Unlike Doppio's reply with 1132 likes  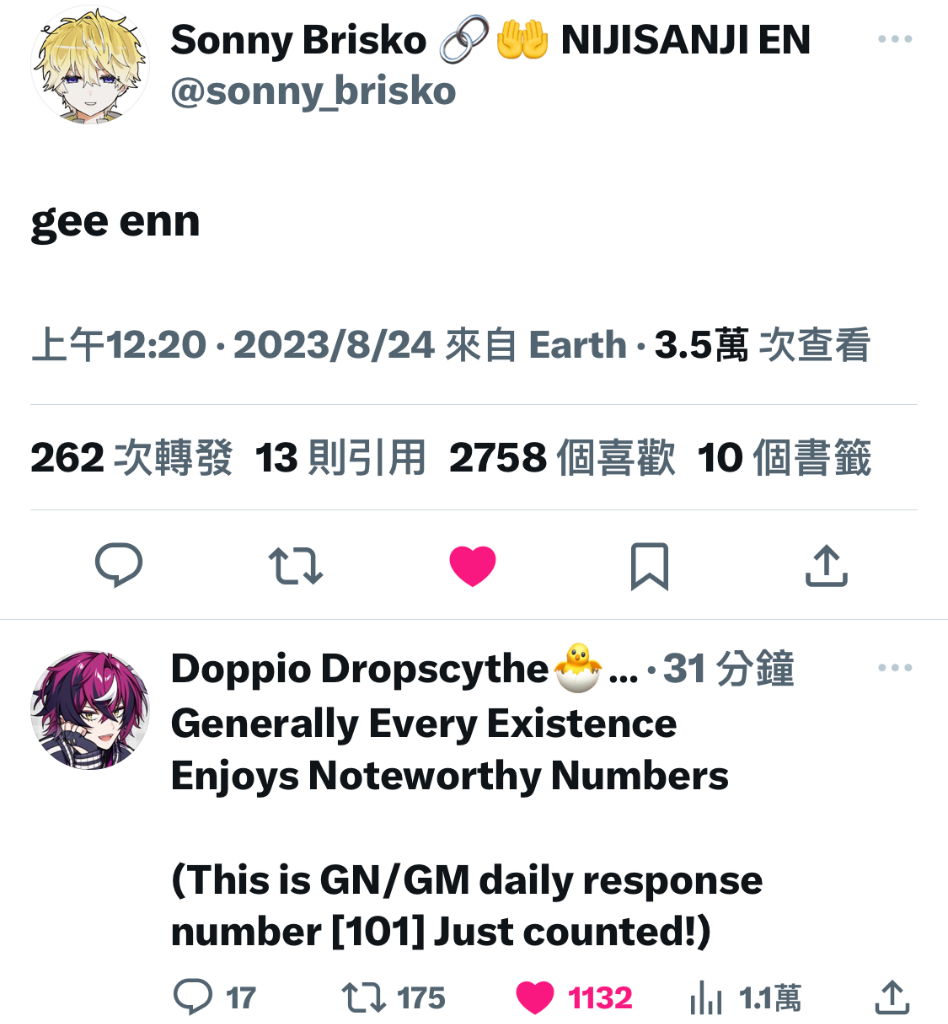coord(574,997)
